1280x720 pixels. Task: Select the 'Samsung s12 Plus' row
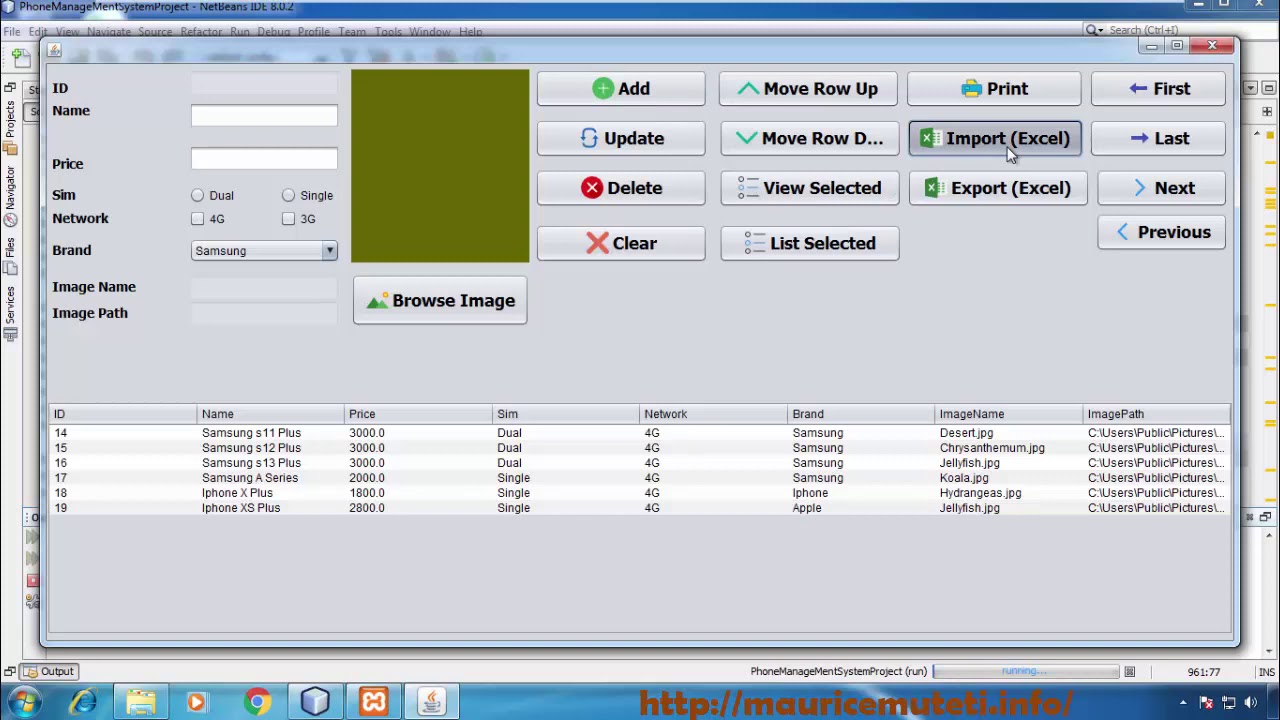[640, 448]
